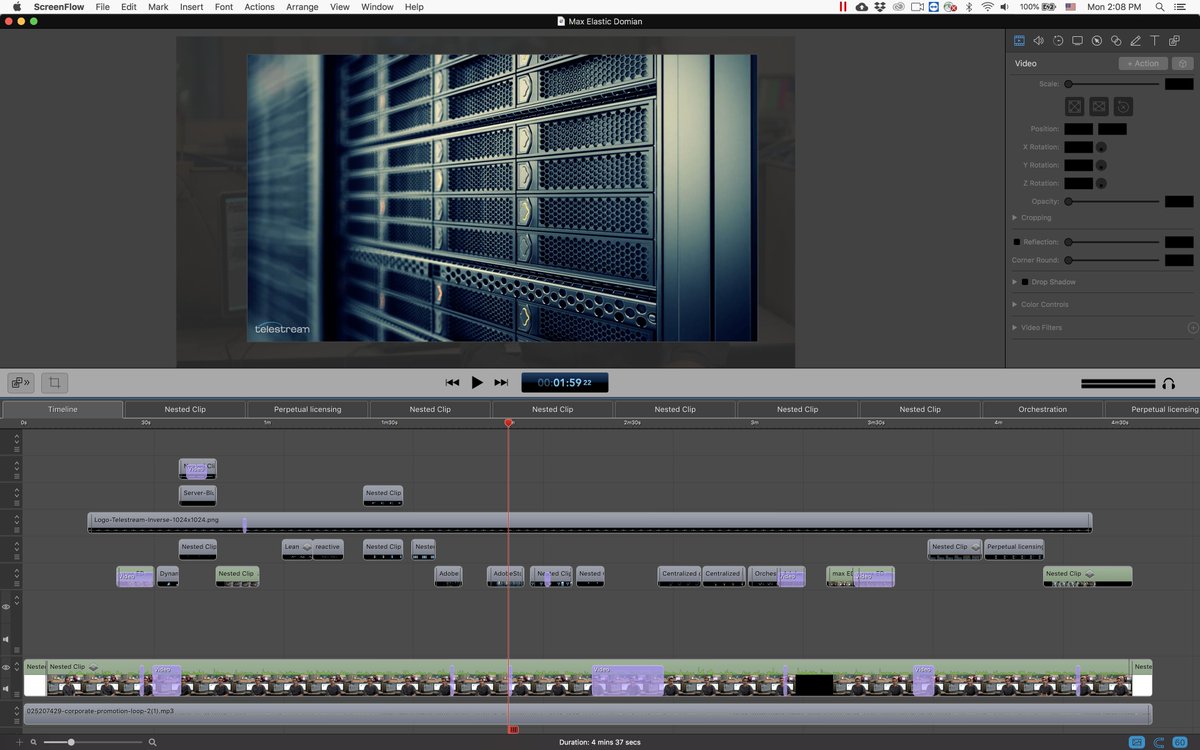The width and height of the screenshot is (1200, 750).
Task: Jump to previous with rewind button
Action: pos(452,382)
